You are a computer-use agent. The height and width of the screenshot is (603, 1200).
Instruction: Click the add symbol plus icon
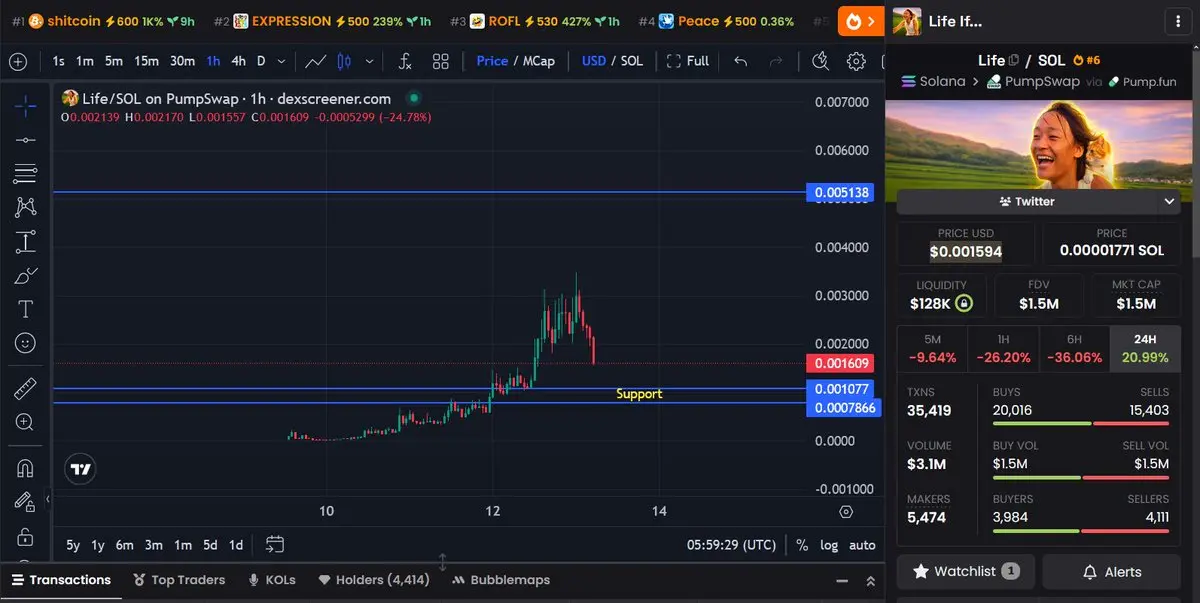[18, 61]
